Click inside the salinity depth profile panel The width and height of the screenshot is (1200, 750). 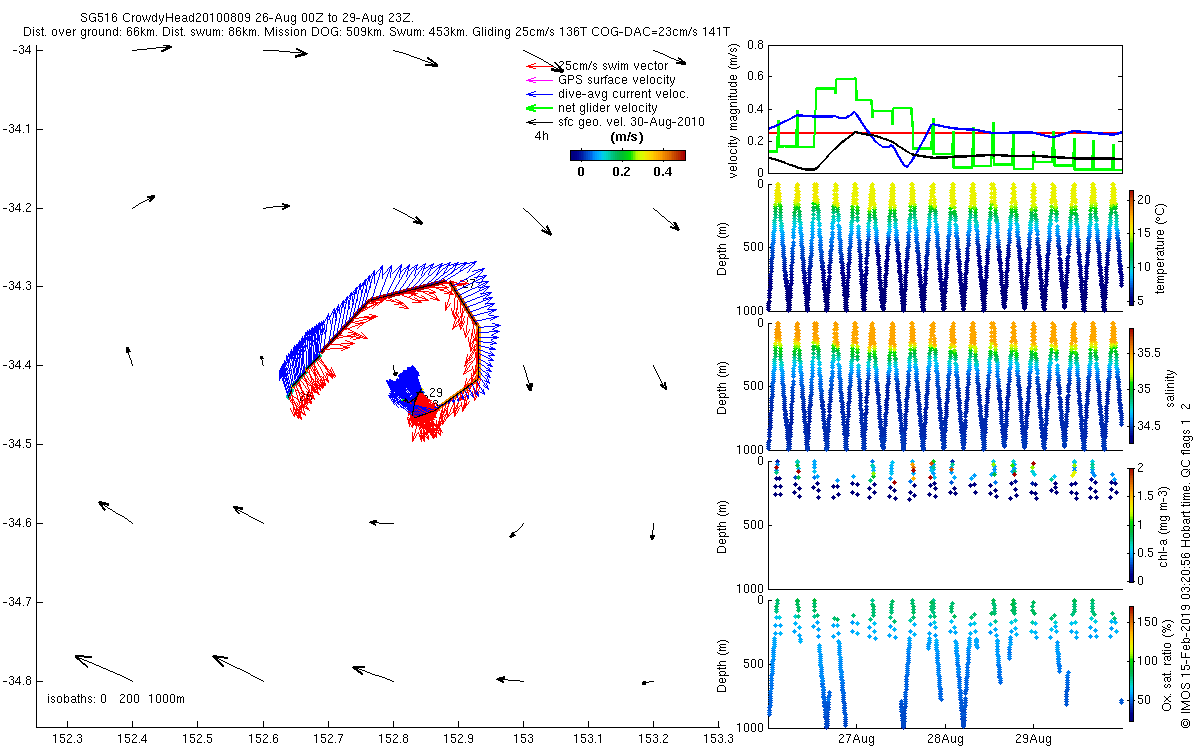pos(945,386)
